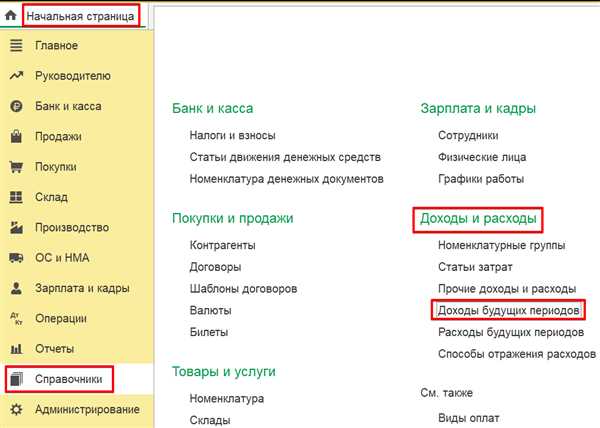
Task: Open Шаблоны договоров link
Action: pos(243,289)
